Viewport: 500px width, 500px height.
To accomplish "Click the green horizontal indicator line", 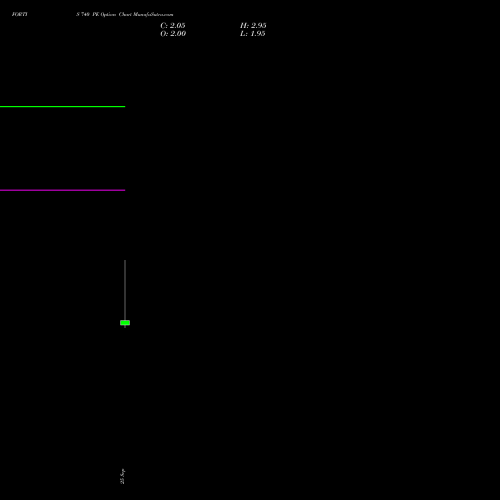I will 62,107.
